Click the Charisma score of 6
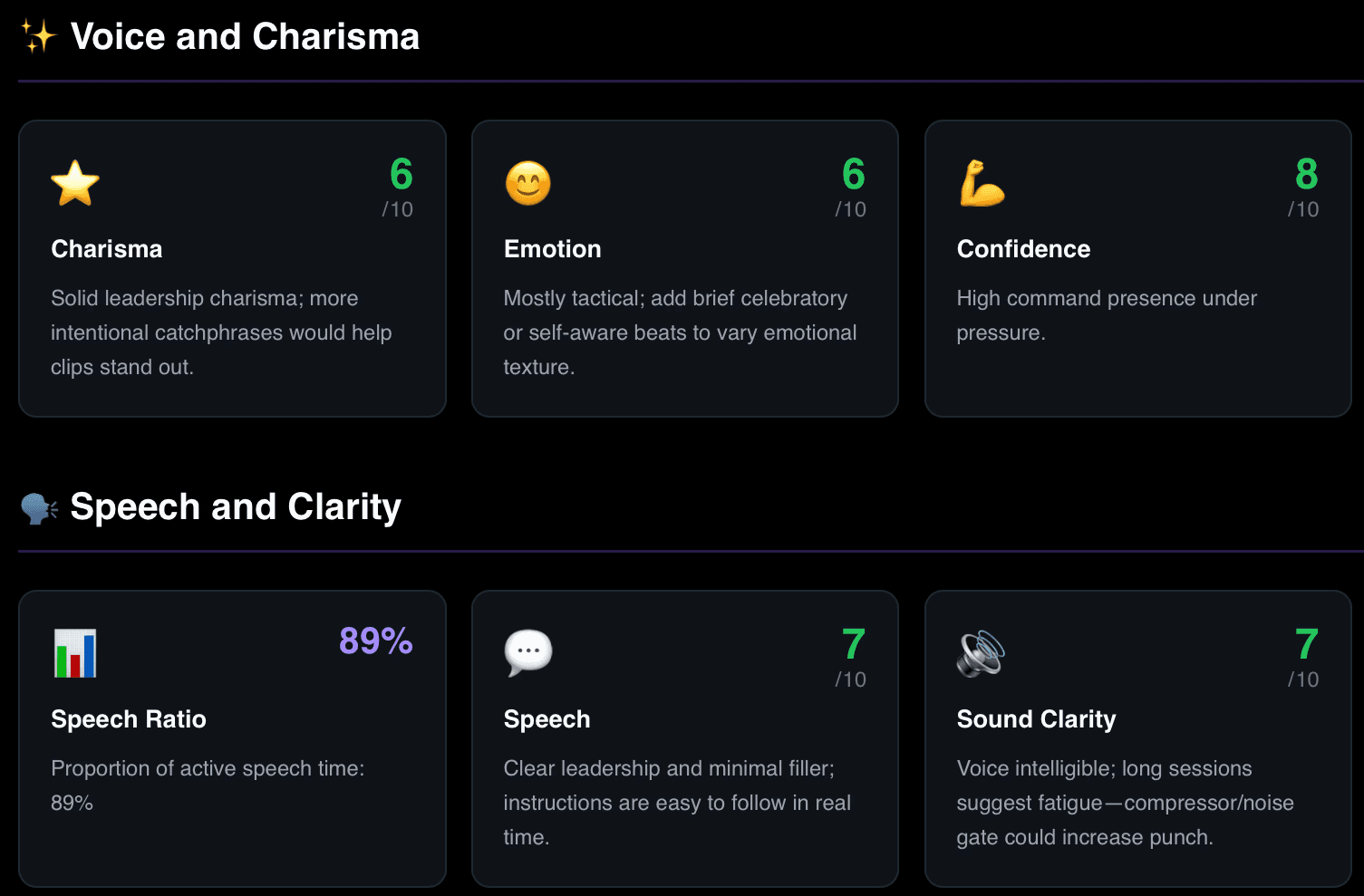The width and height of the screenshot is (1364, 896). coord(401,174)
